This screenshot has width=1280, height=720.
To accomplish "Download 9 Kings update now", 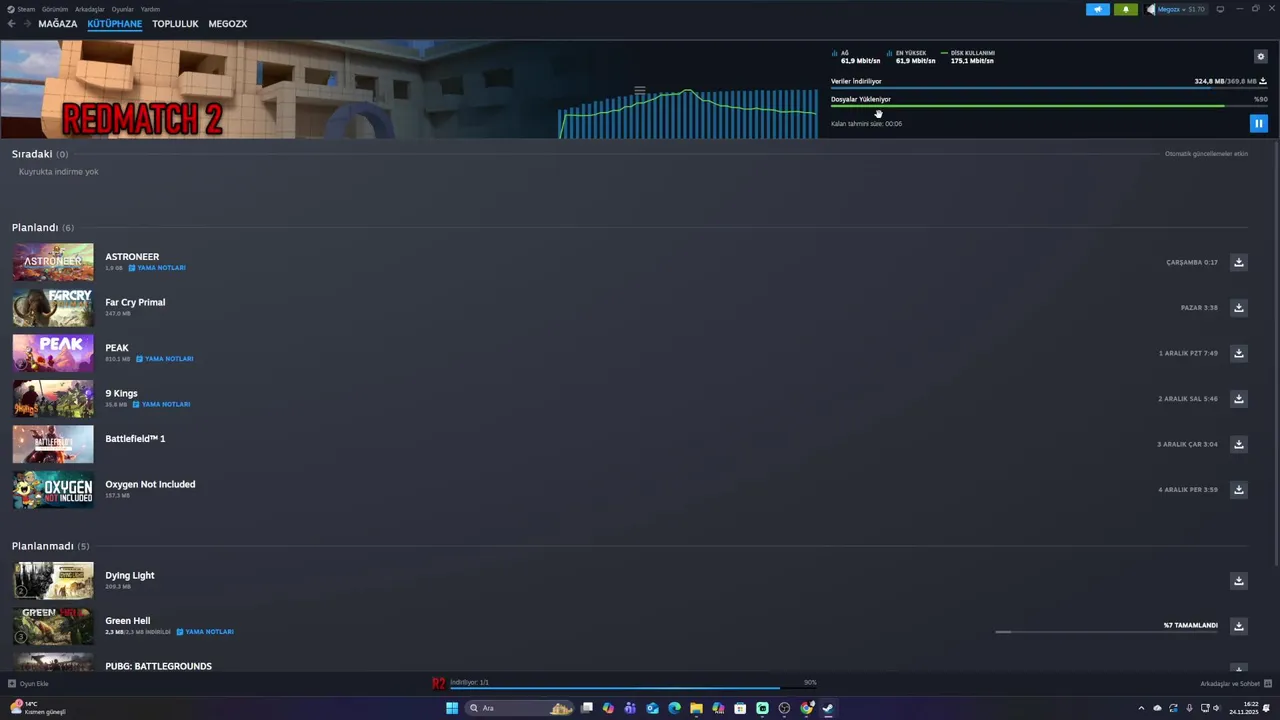I will click(x=1239, y=399).
